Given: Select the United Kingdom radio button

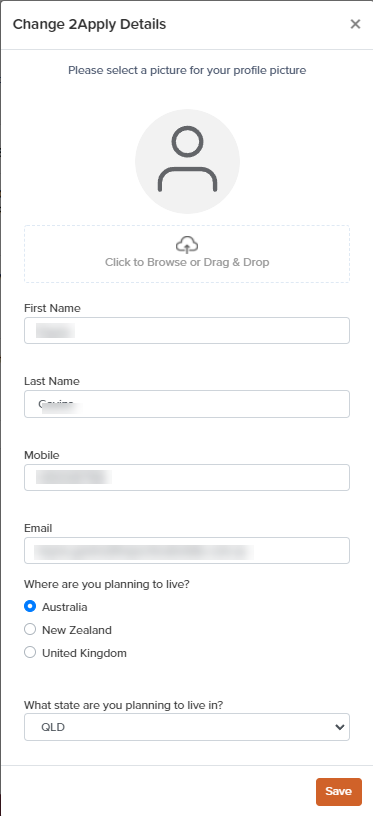Looking at the screenshot, I should point(30,652).
